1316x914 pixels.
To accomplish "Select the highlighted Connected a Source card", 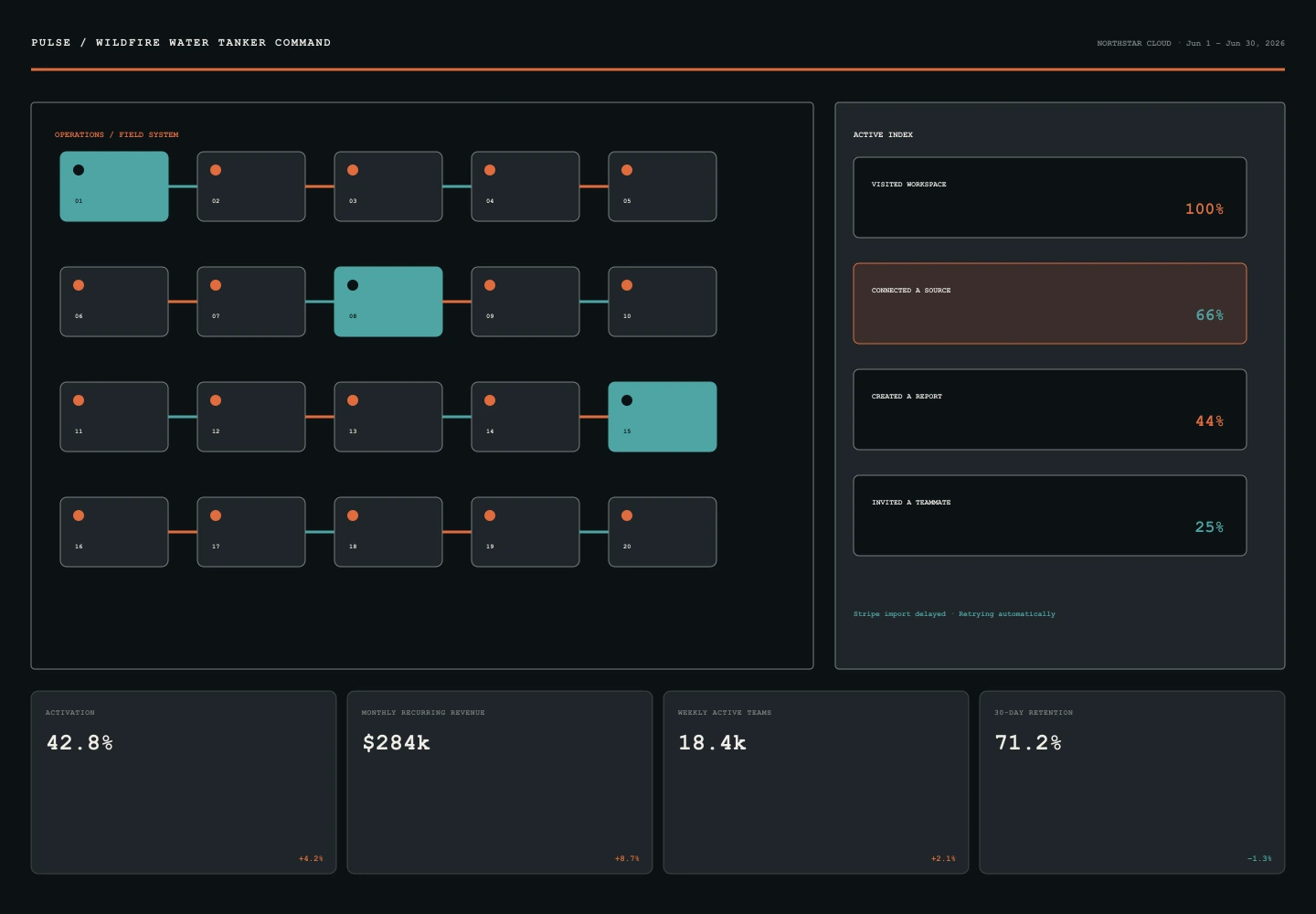I will point(1050,303).
